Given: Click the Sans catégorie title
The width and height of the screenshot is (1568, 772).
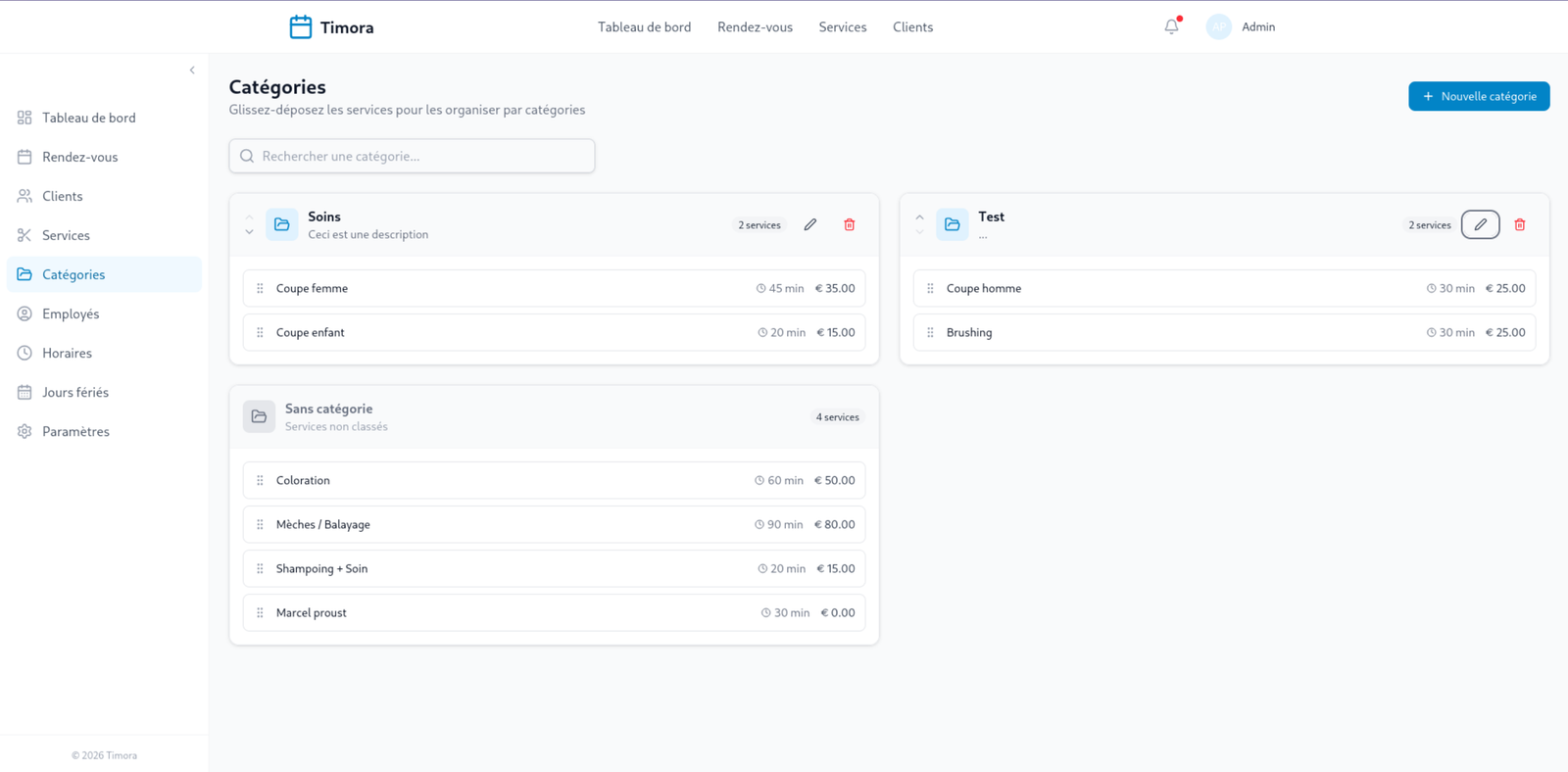Looking at the screenshot, I should coord(328,409).
